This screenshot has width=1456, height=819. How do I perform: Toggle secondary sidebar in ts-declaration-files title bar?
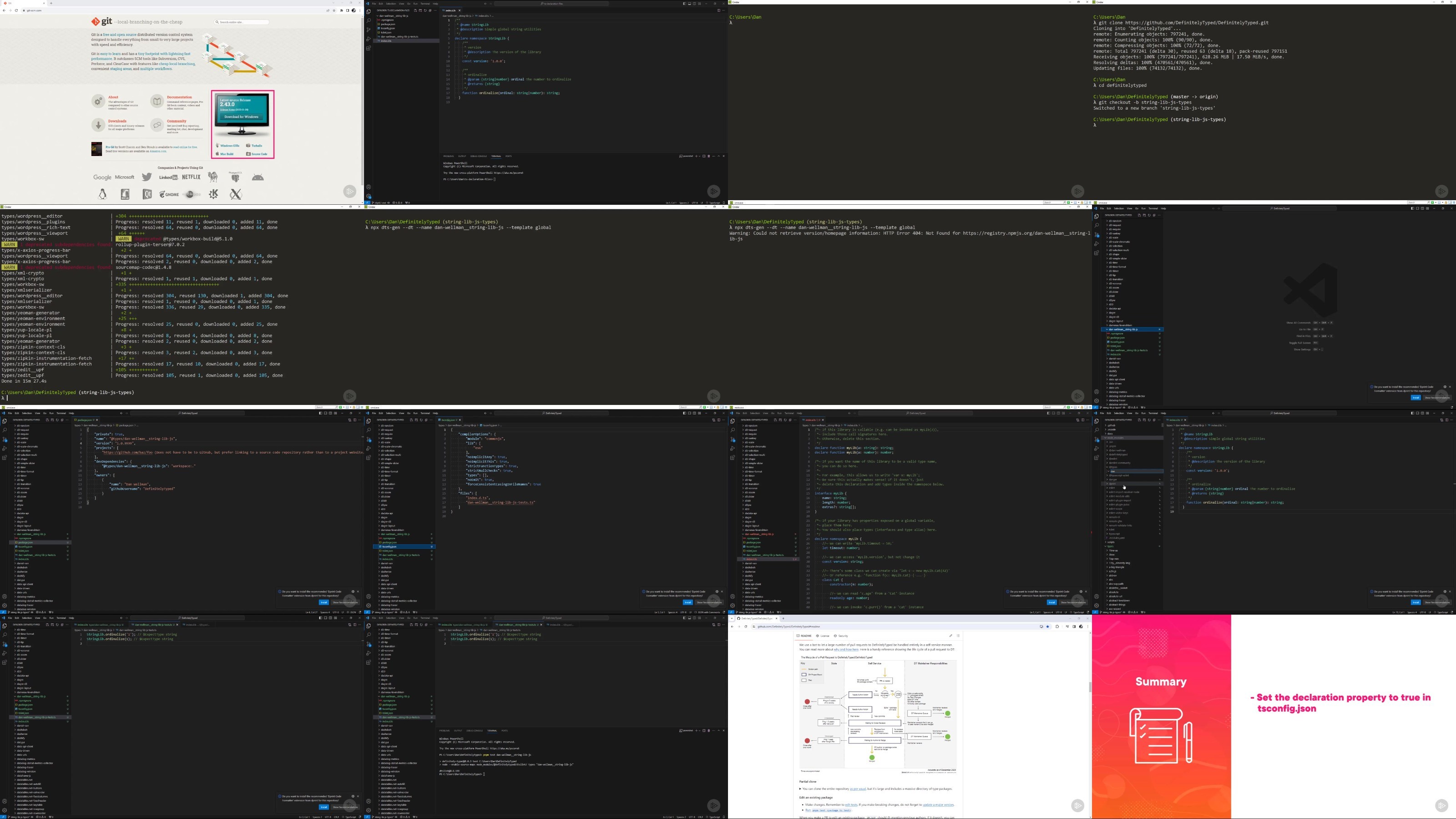695,3
